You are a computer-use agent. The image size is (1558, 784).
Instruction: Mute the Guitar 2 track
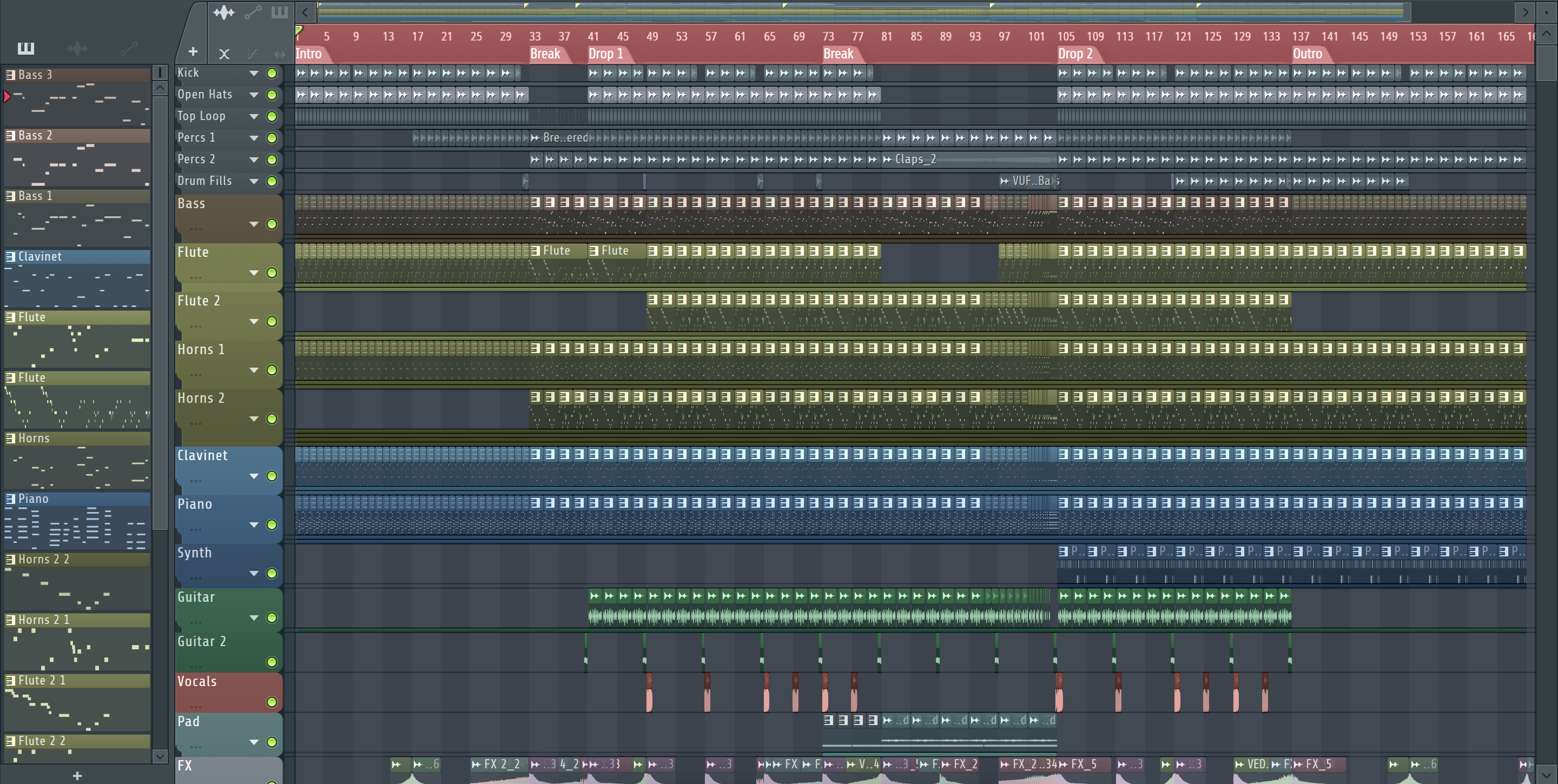[x=272, y=662]
